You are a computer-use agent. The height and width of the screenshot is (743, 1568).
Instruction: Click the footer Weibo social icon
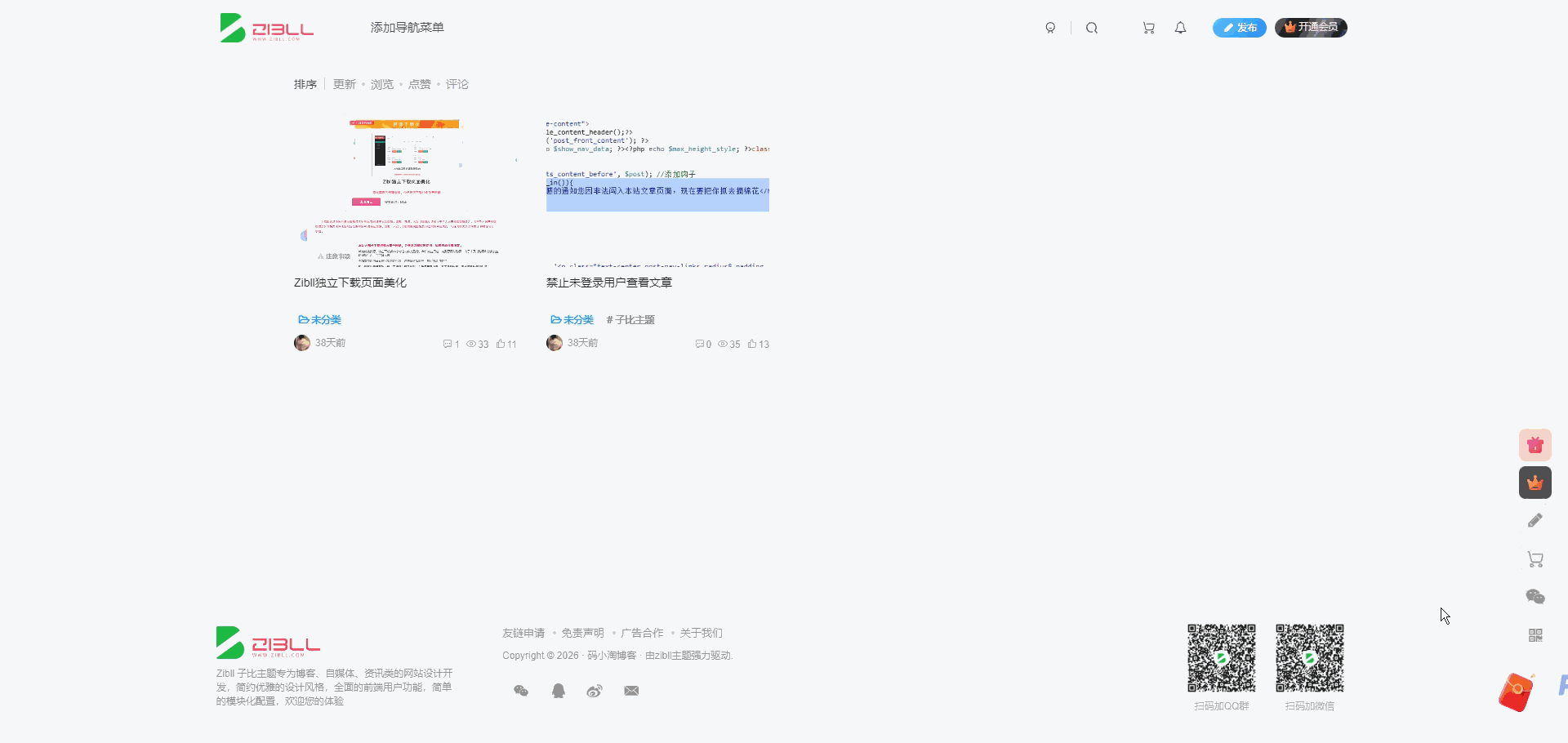coord(595,691)
